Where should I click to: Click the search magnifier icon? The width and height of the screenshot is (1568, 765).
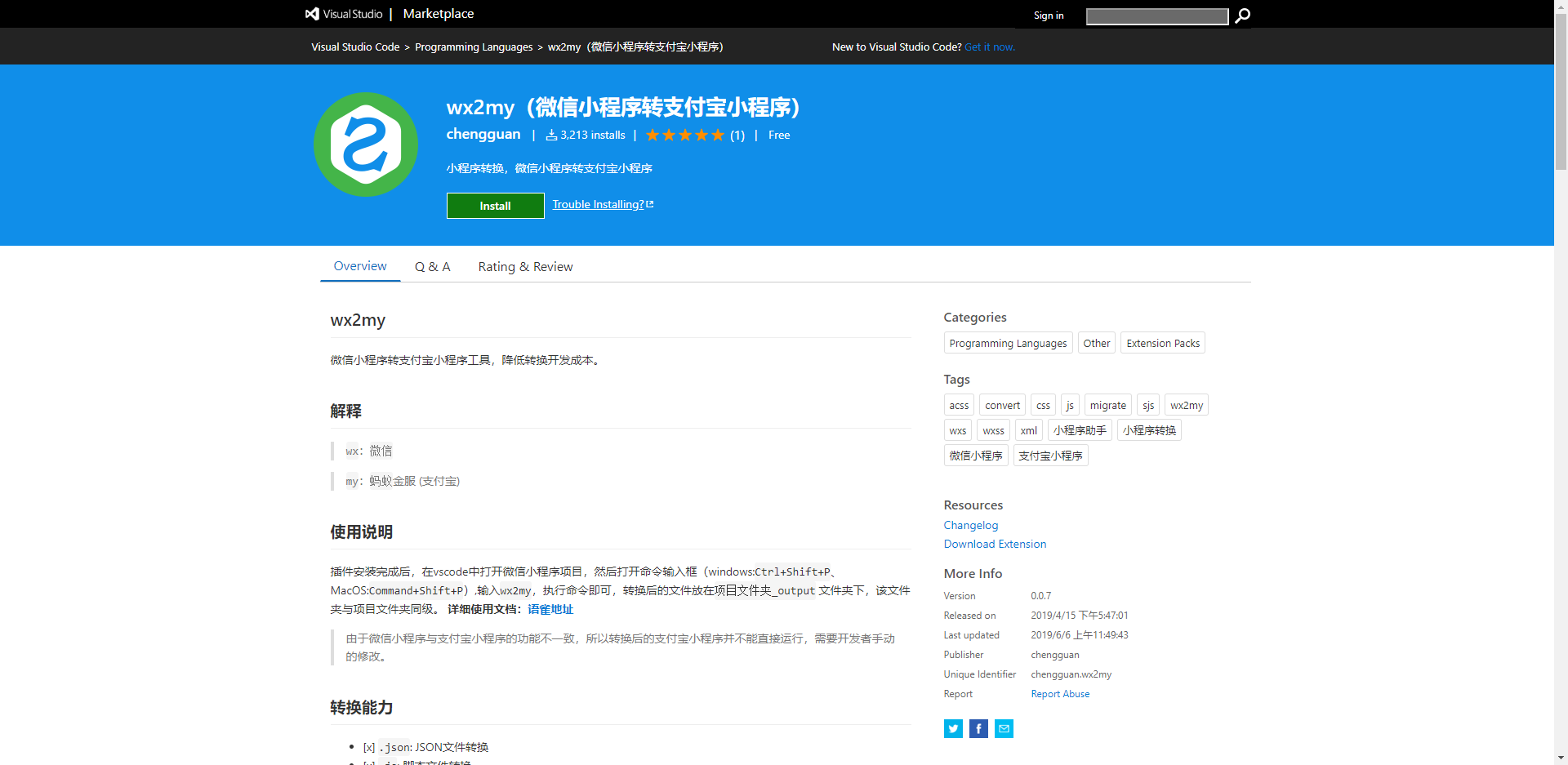pos(1242,16)
